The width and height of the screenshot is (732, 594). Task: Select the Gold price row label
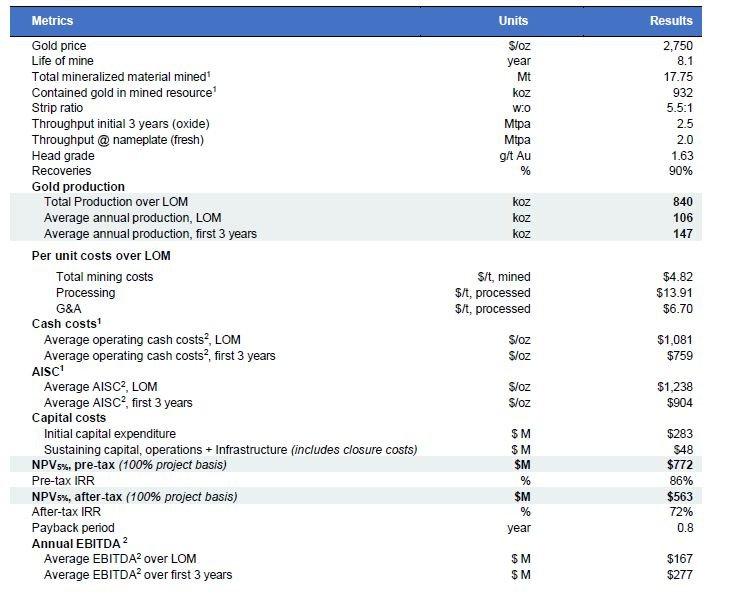coord(59,46)
